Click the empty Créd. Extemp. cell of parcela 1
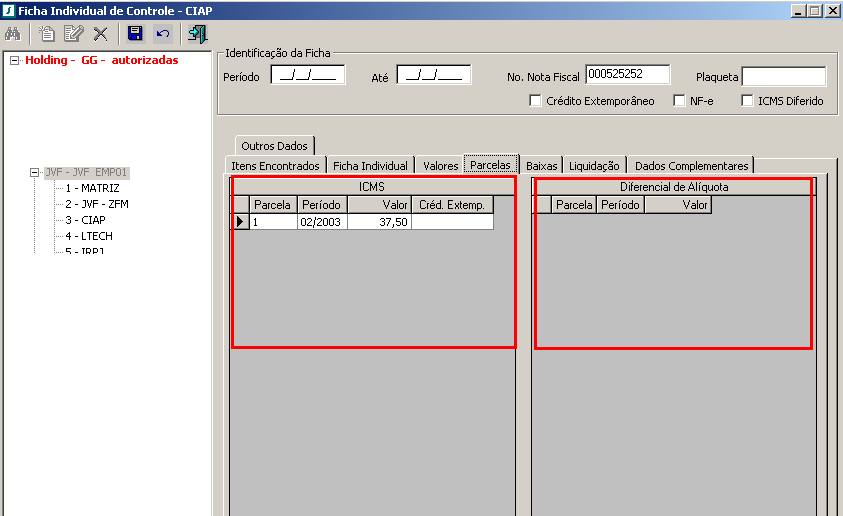The width and height of the screenshot is (843, 516). [452, 222]
